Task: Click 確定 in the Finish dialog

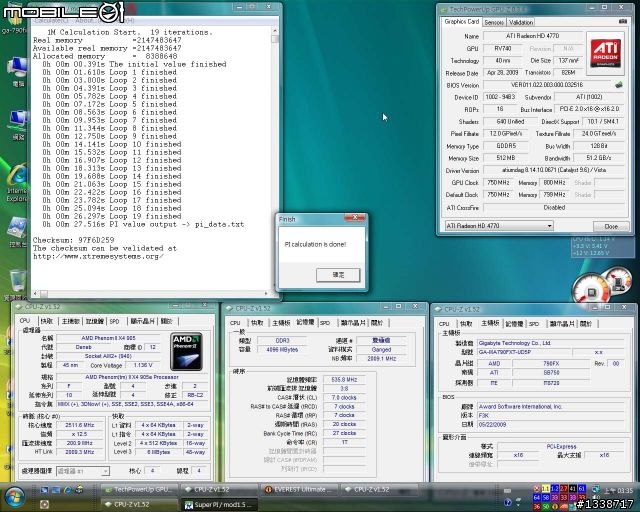Action: click(x=338, y=275)
